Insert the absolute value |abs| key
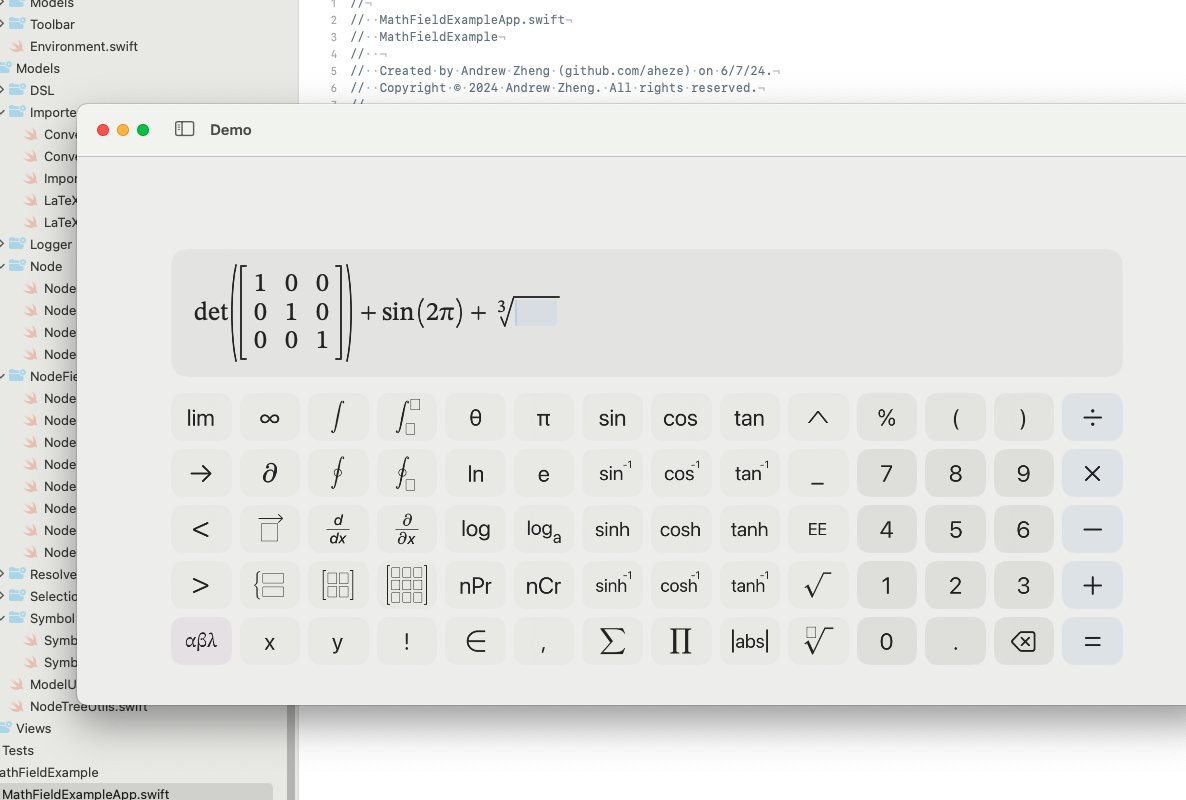The width and height of the screenshot is (1186, 800). tap(749, 641)
